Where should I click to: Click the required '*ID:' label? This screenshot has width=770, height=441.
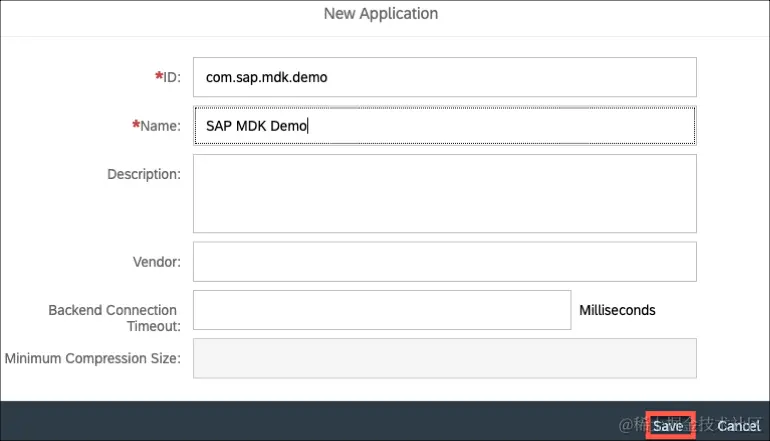pyautogui.click(x=167, y=77)
